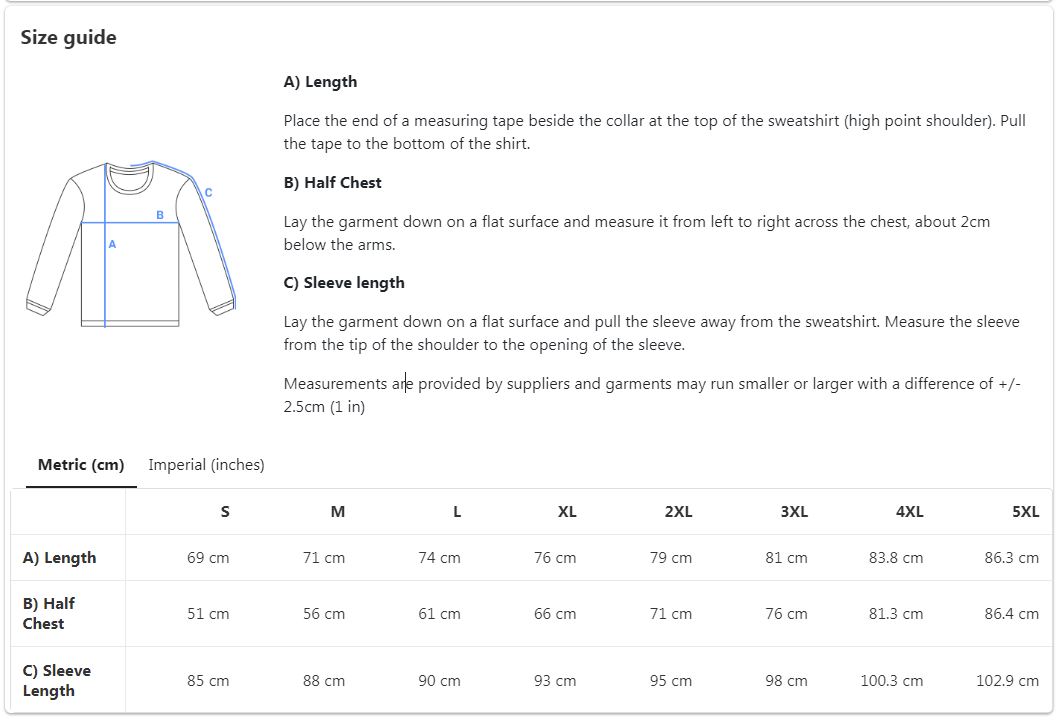Select the S size column header

(x=225, y=512)
